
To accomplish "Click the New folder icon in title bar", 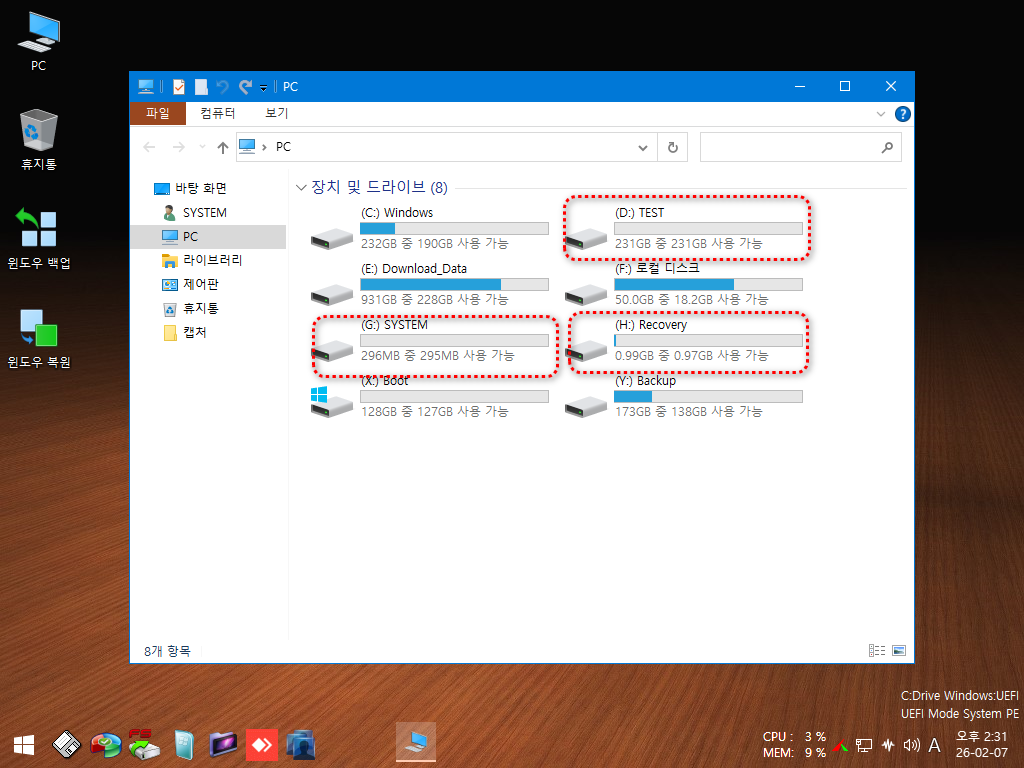I will point(201,86).
